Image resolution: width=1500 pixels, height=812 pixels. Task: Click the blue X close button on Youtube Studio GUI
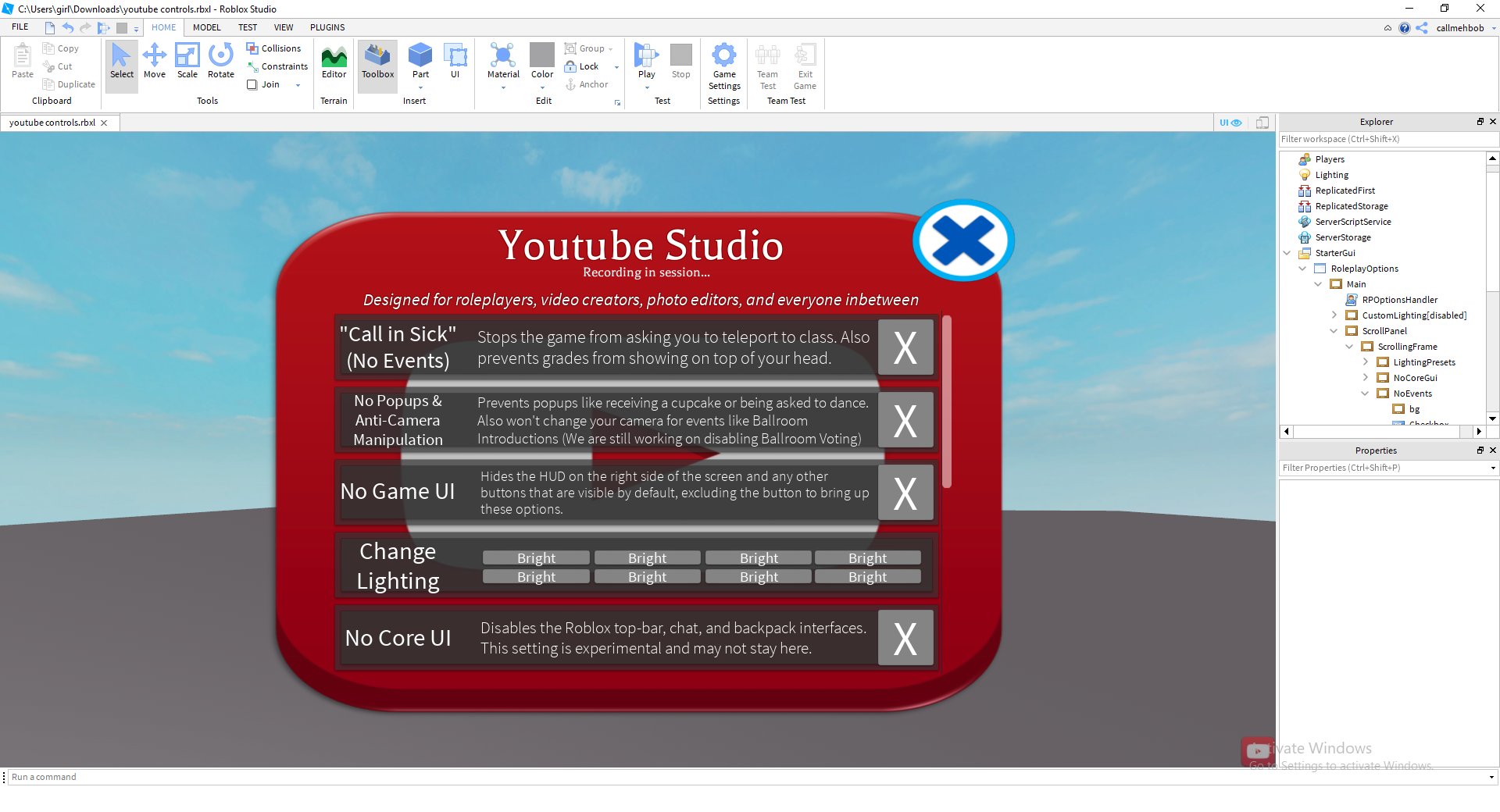point(963,240)
